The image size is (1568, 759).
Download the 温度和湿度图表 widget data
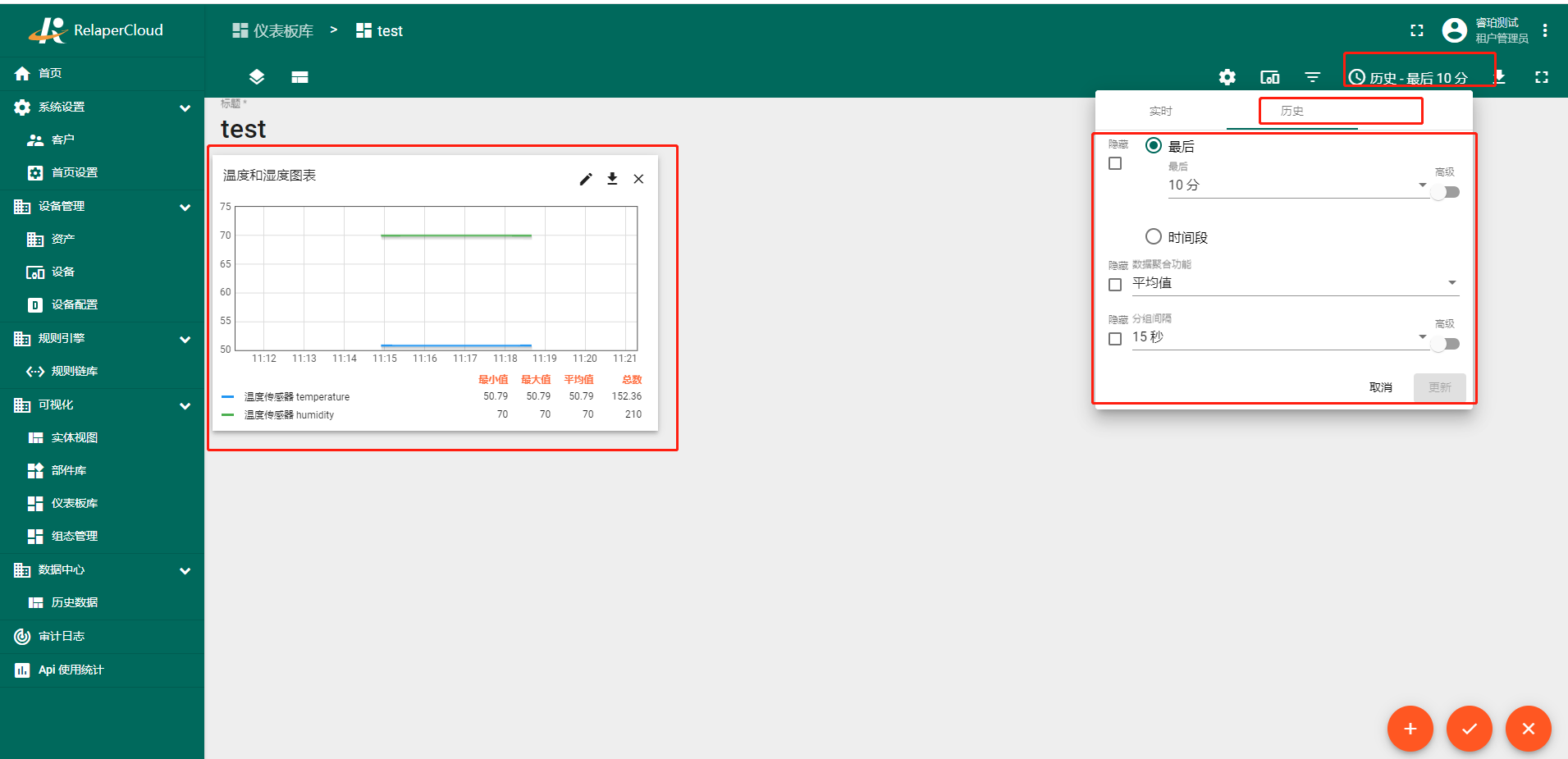pyautogui.click(x=612, y=179)
